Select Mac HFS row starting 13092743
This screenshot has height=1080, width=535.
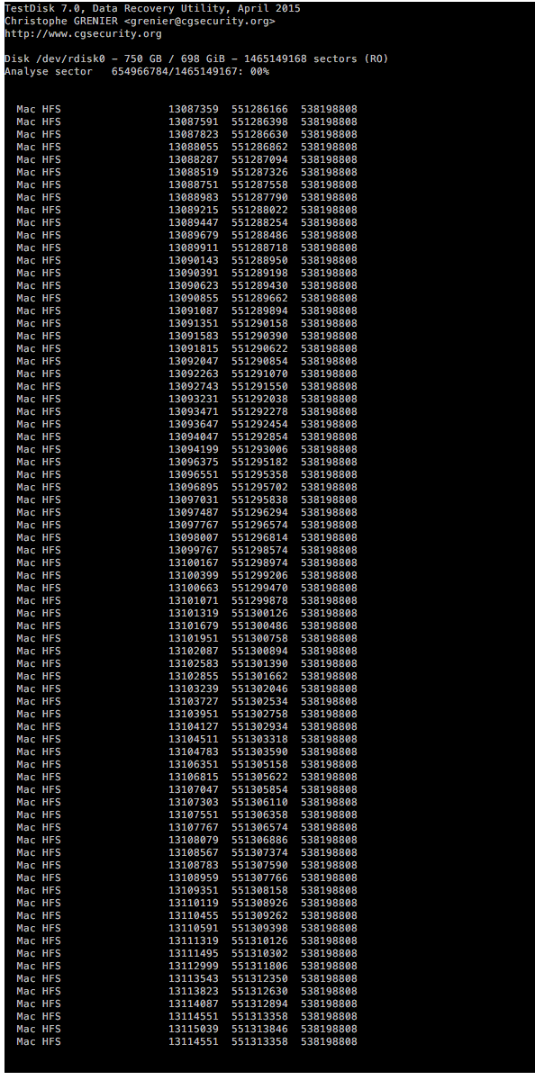click(187, 387)
